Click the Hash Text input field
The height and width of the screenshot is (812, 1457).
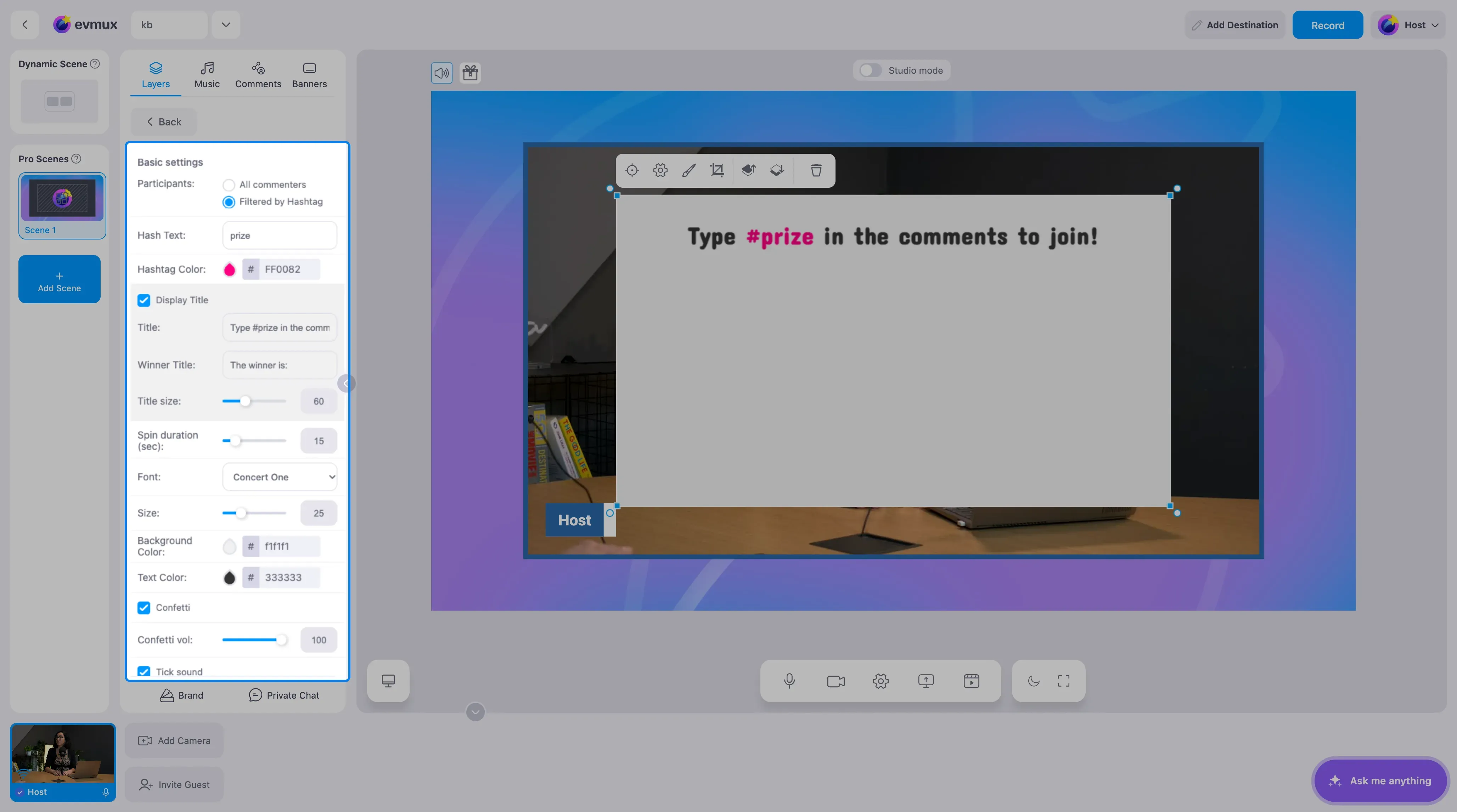pos(280,235)
